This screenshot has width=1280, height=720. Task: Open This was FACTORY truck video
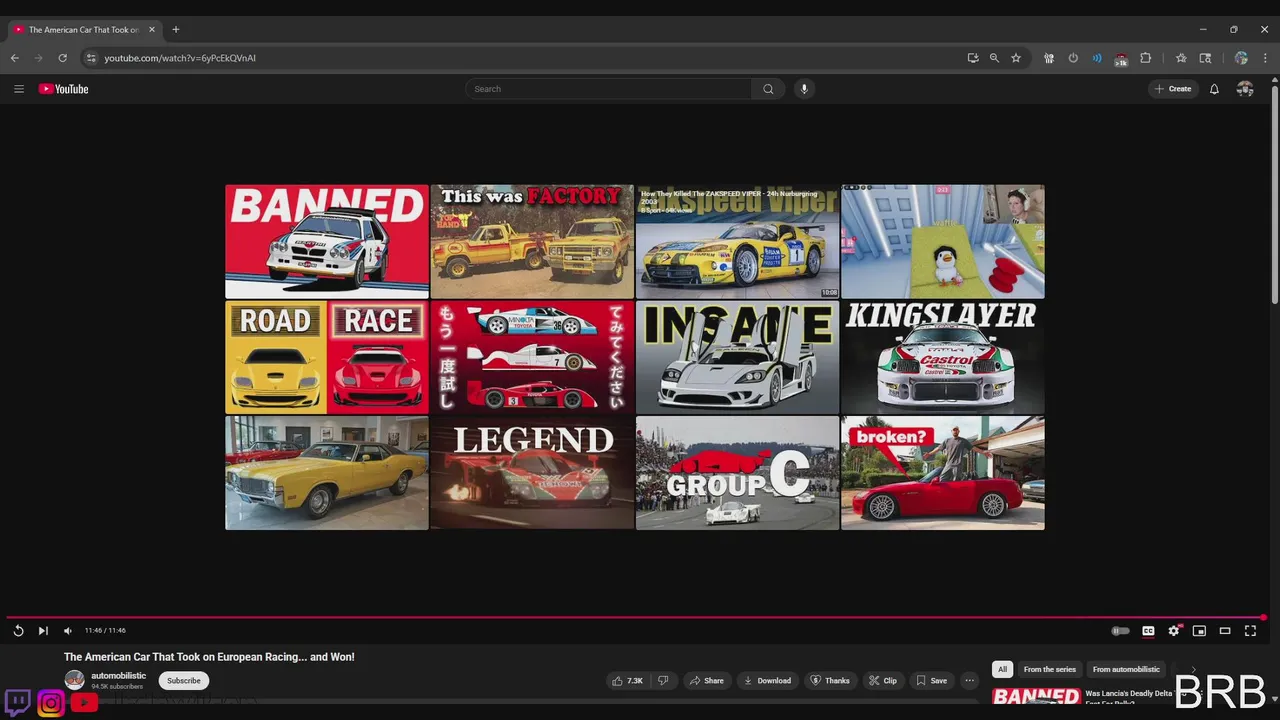(x=532, y=241)
